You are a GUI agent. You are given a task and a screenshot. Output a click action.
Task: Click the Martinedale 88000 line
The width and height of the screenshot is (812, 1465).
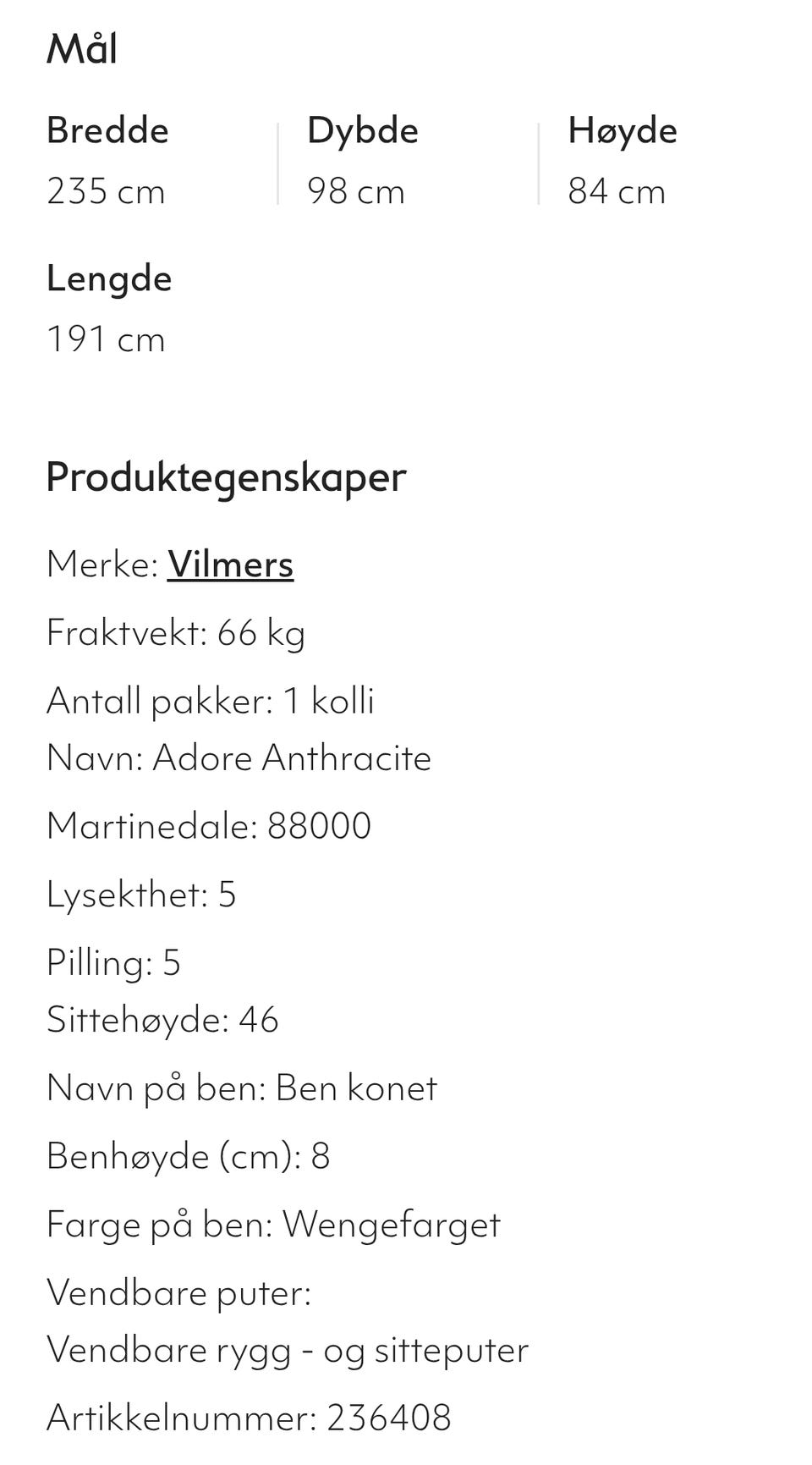point(209,826)
